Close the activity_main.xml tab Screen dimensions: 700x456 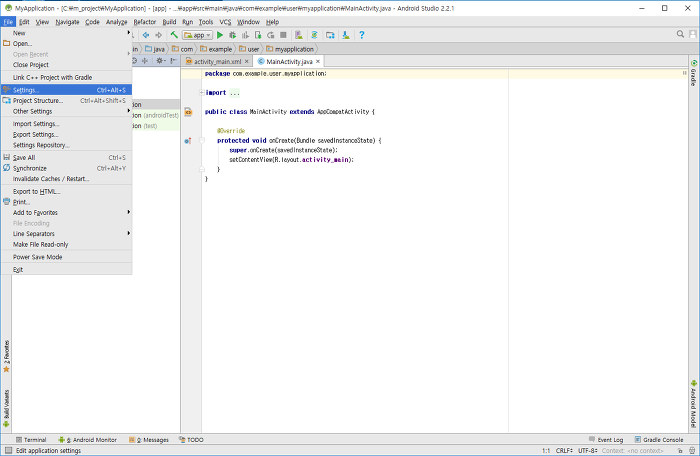coord(246,62)
